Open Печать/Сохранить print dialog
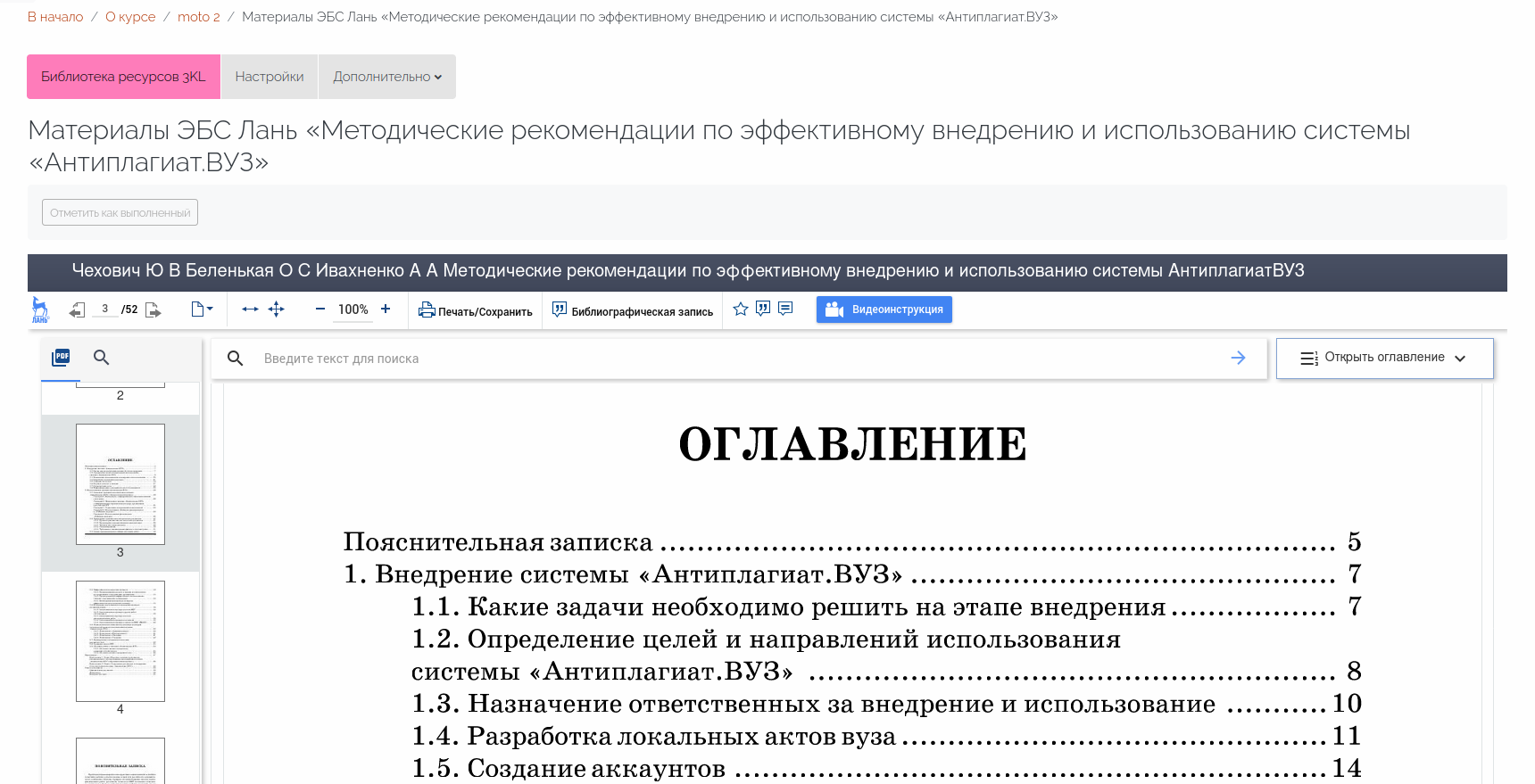 coord(476,310)
